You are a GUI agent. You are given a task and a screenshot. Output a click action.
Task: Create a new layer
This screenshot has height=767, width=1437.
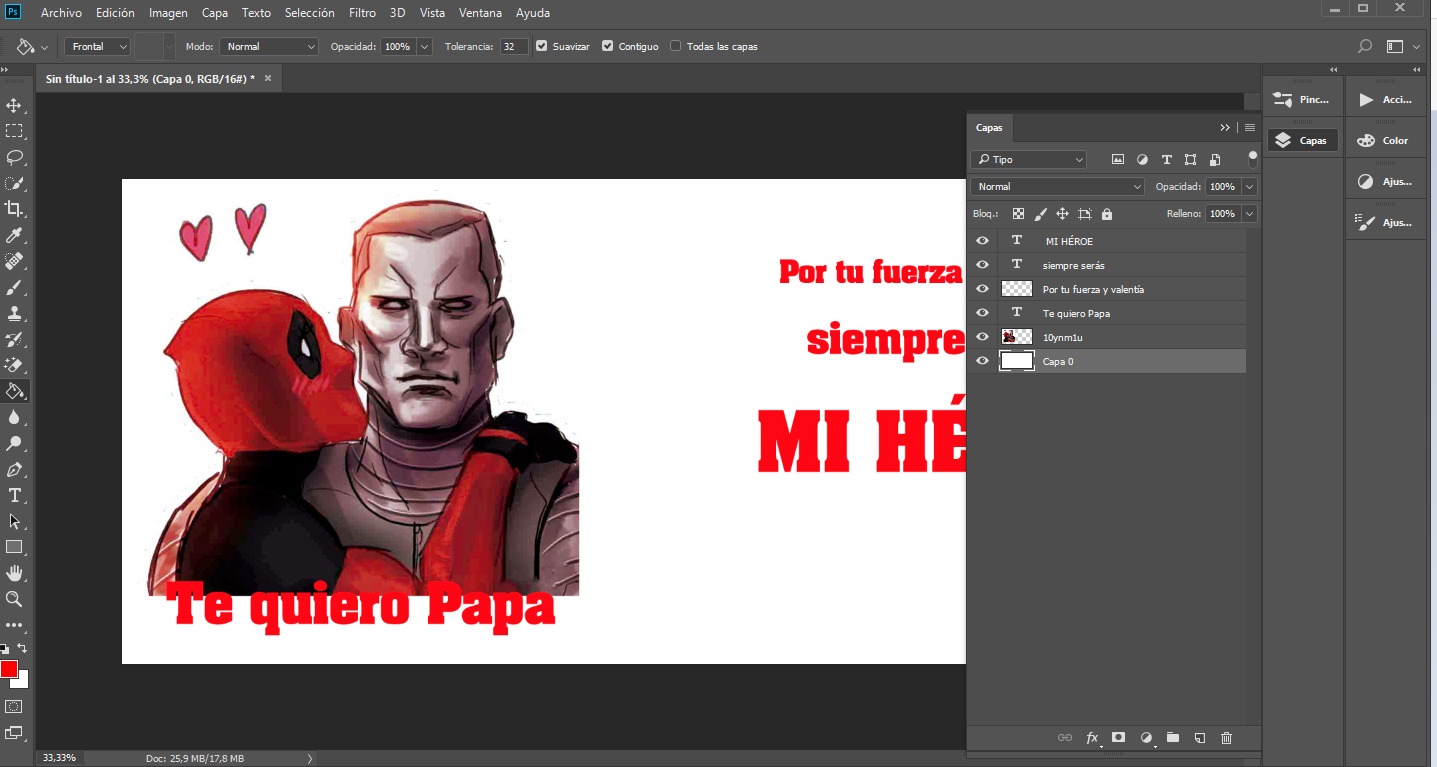(1199, 737)
